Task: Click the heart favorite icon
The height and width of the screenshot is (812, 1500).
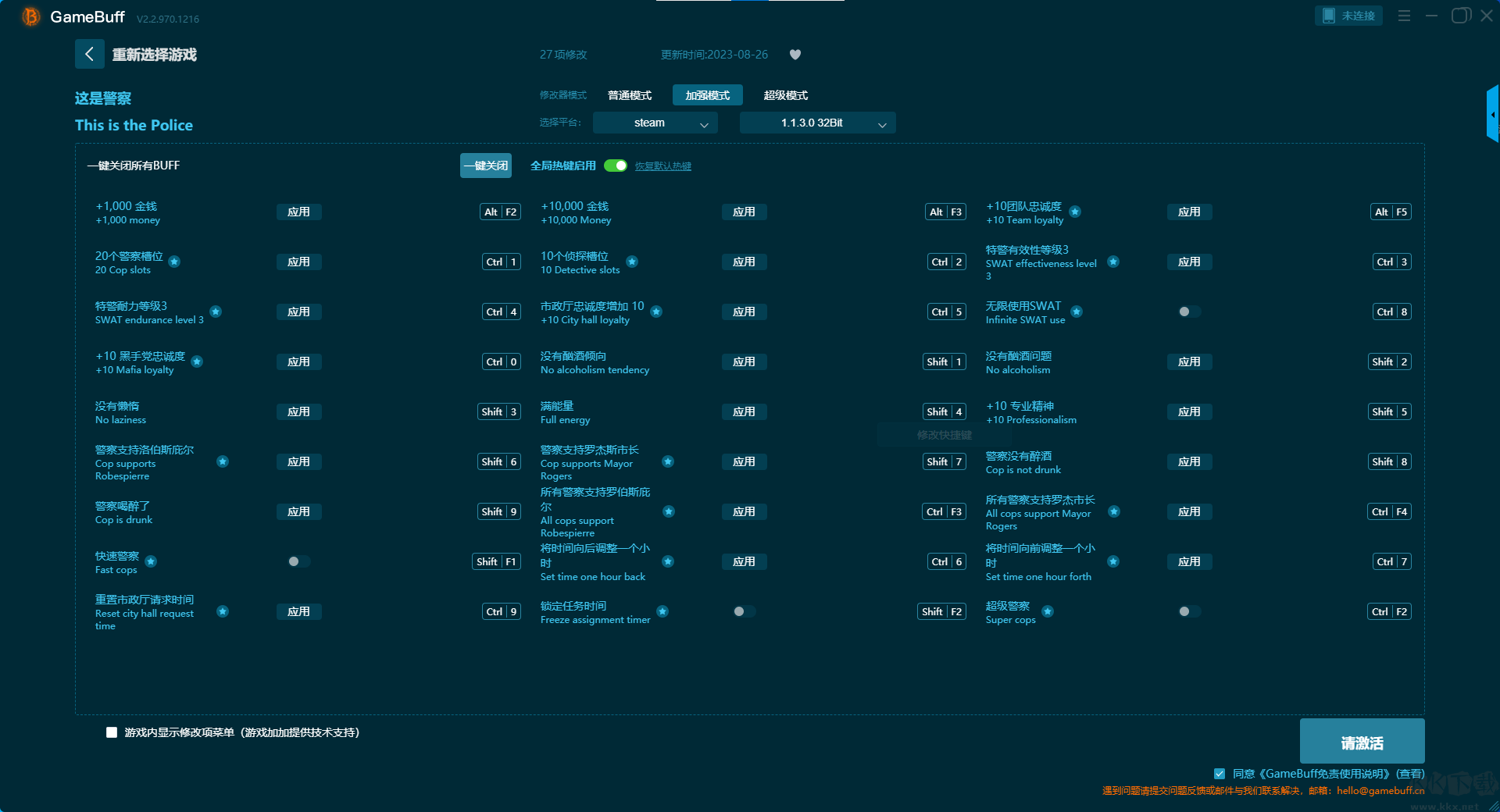Action: point(795,55)
